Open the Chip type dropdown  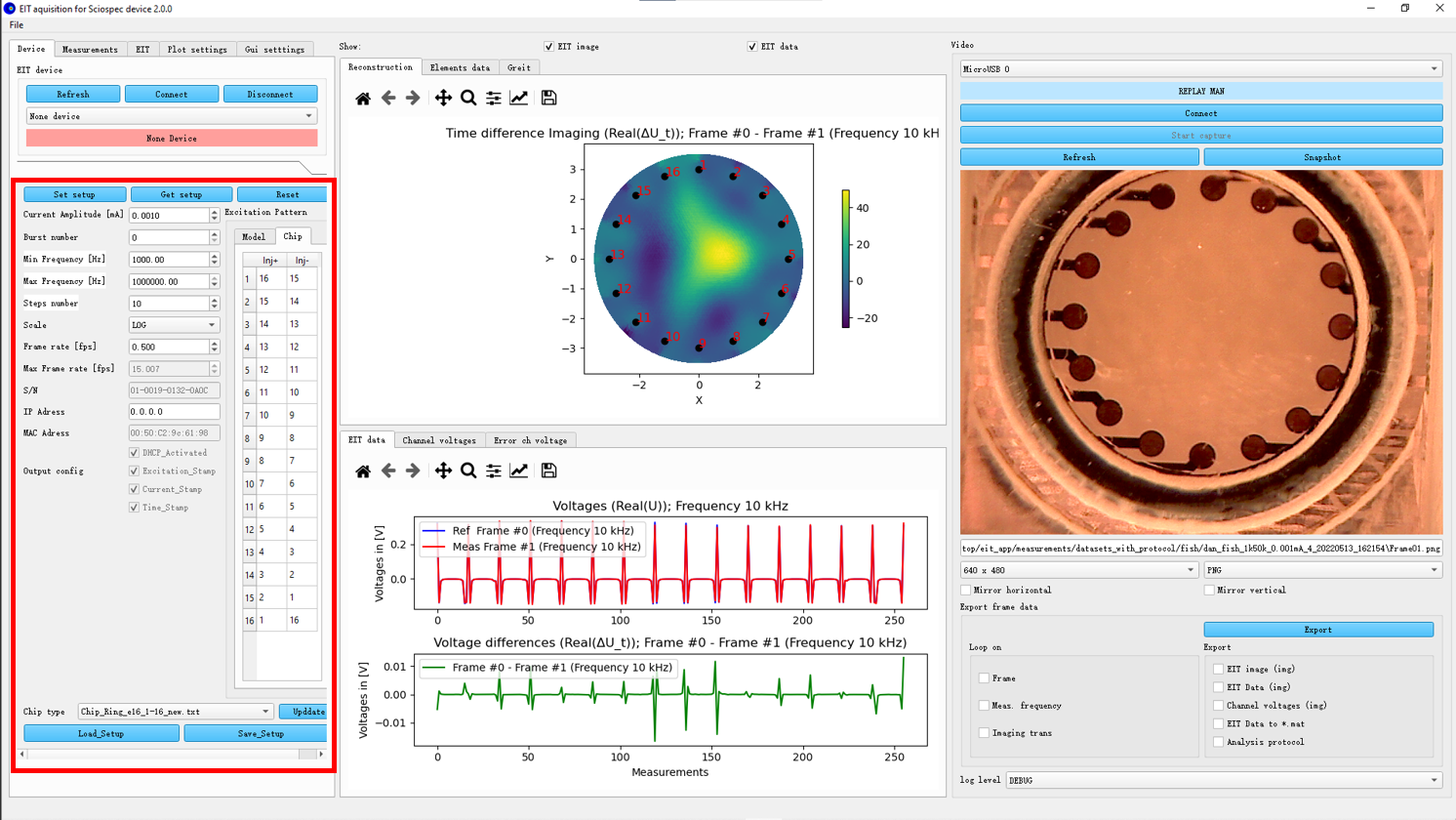point(176,712)
